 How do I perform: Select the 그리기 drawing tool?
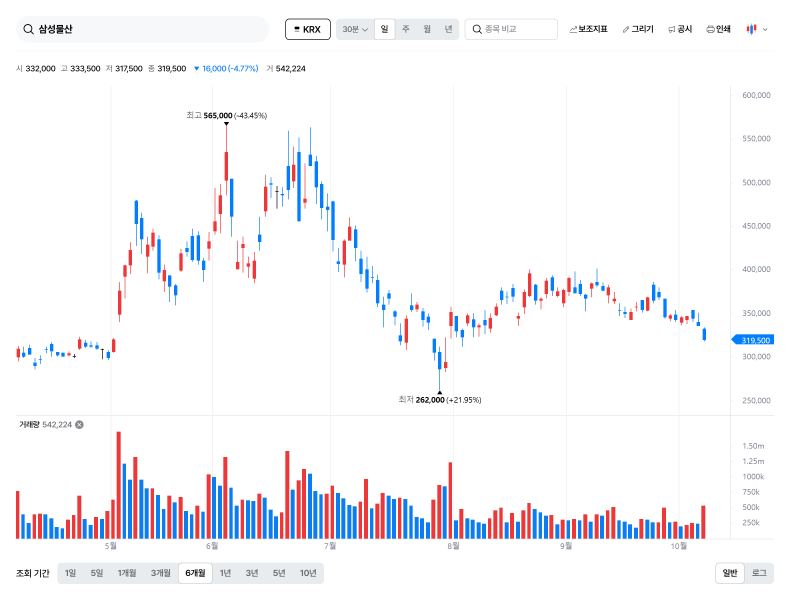[638, 29]
